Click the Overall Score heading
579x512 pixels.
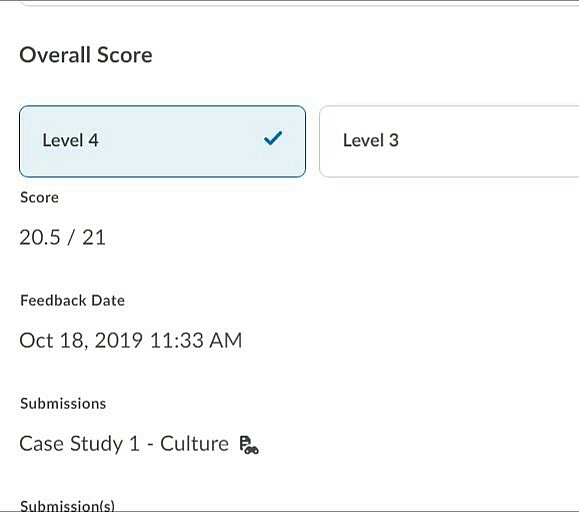[86, 55]
